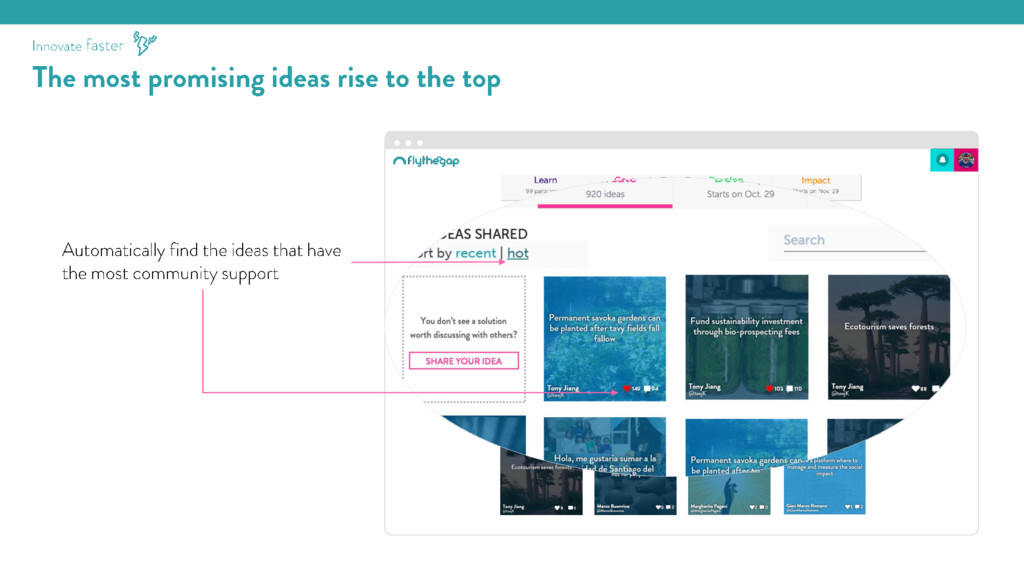Sort ideas by recent
Image resolution: width=1024 pixels, height=576 pixels.
(x=475, y=253)
